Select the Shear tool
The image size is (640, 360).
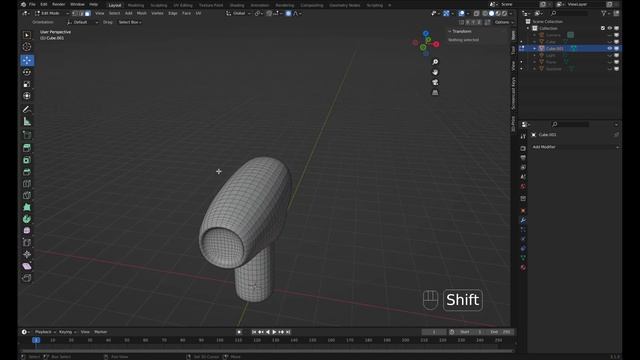click(x=27, y=267)
